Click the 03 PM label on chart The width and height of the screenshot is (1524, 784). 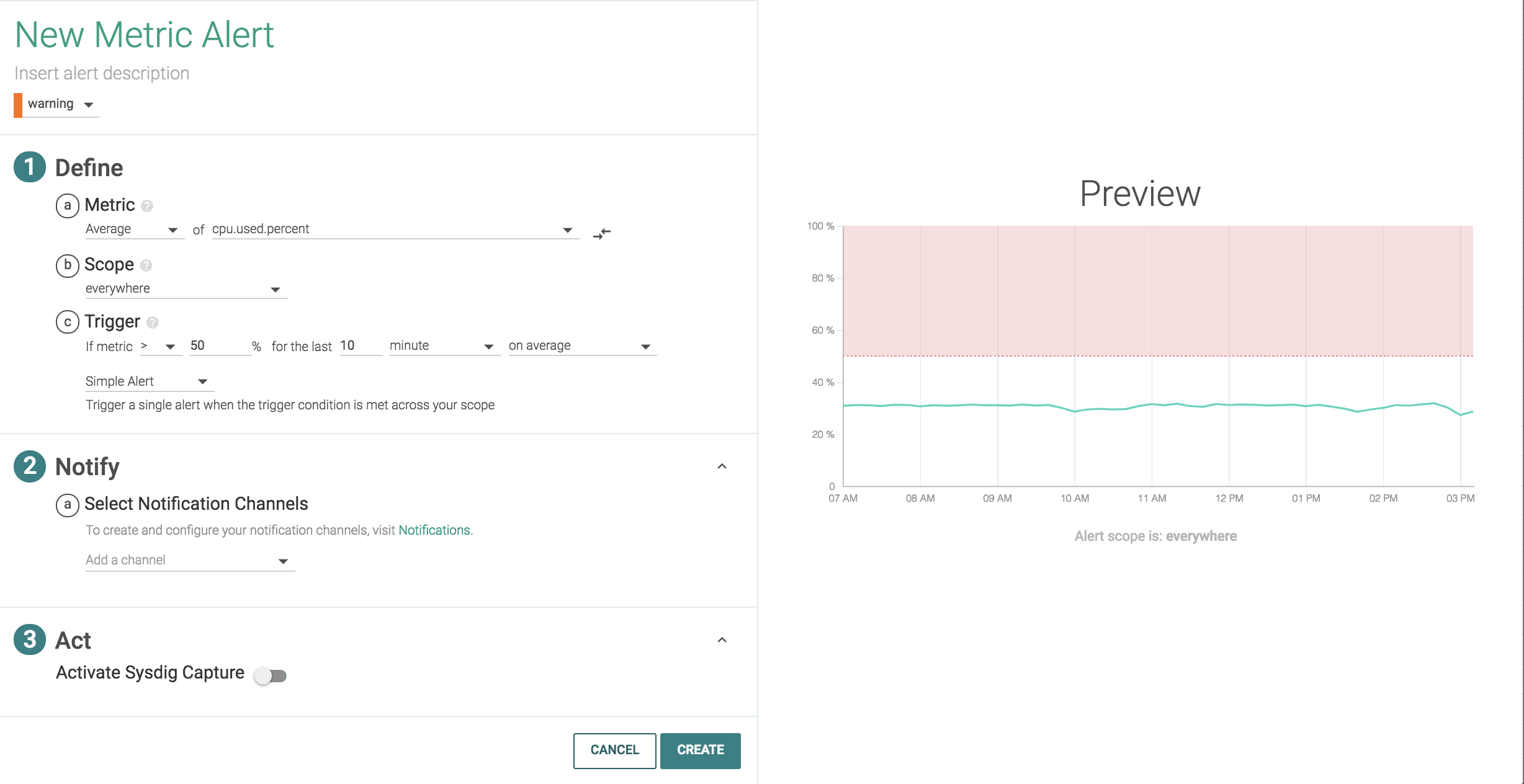[x=1460, y=499]
